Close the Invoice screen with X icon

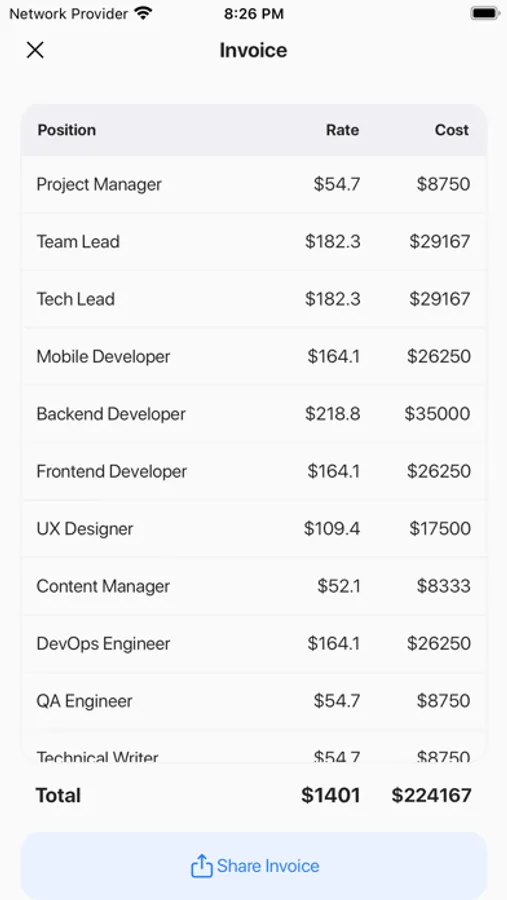click(x=35, y=50)
